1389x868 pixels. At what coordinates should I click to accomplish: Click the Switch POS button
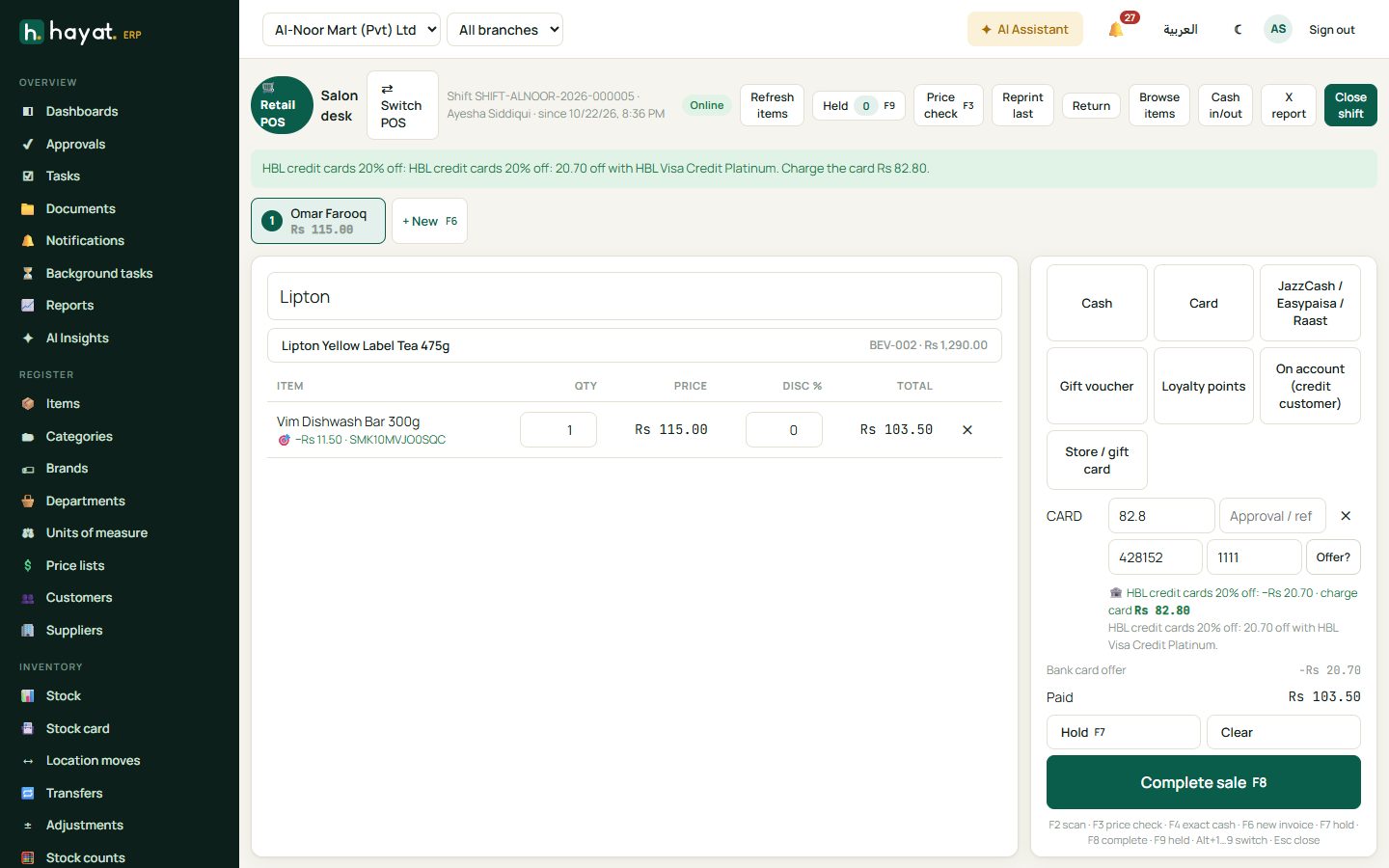coord(402,105)
